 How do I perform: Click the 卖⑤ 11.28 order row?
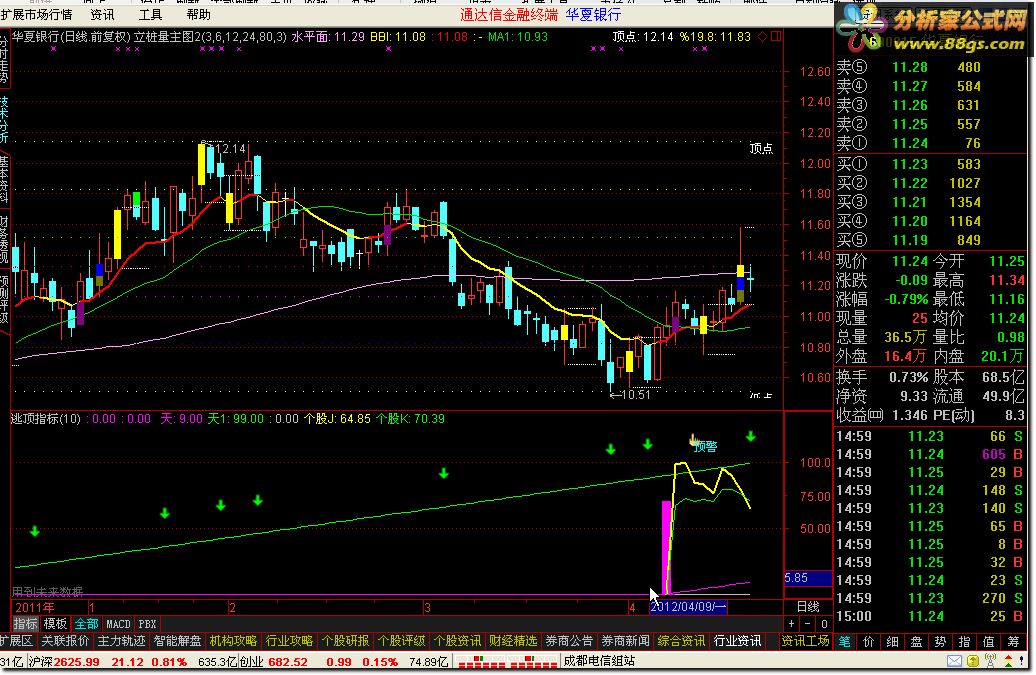(930, 67)
